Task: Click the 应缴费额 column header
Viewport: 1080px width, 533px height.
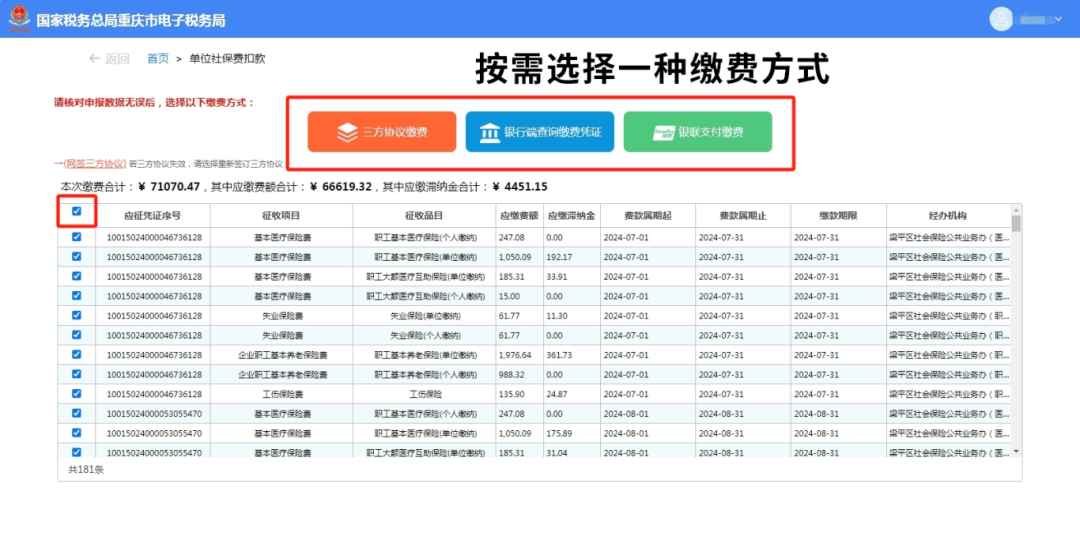Action: [x=519, y=215]
